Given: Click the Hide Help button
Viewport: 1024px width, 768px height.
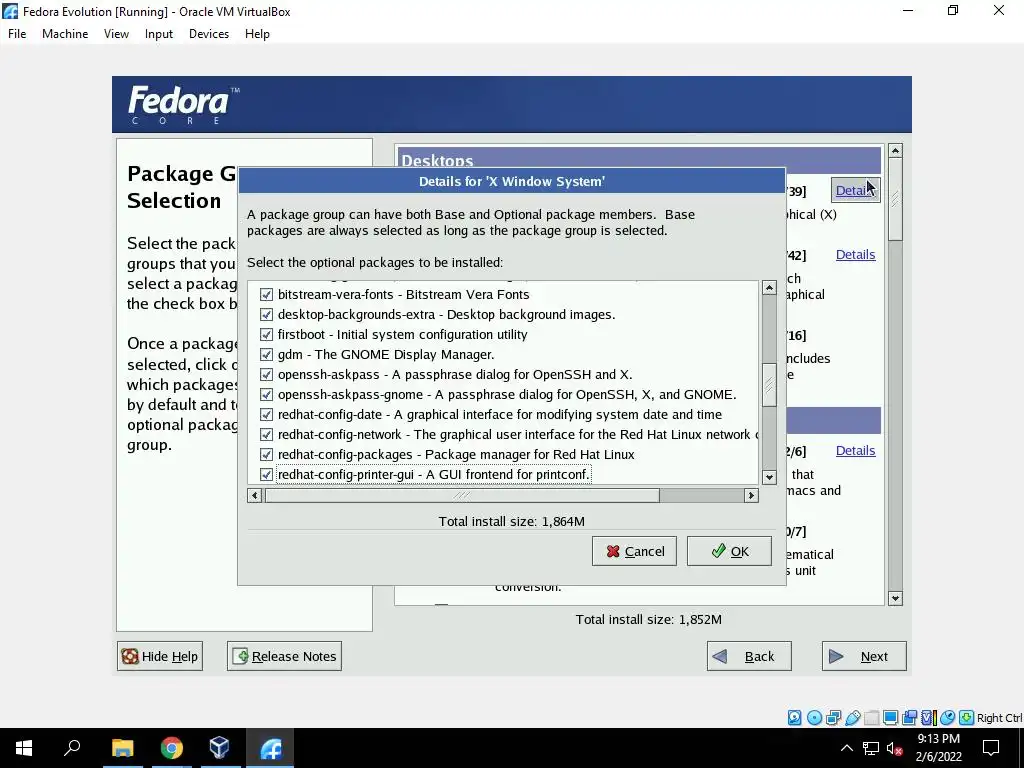Looking at the screenshot, I should [160, 656].
